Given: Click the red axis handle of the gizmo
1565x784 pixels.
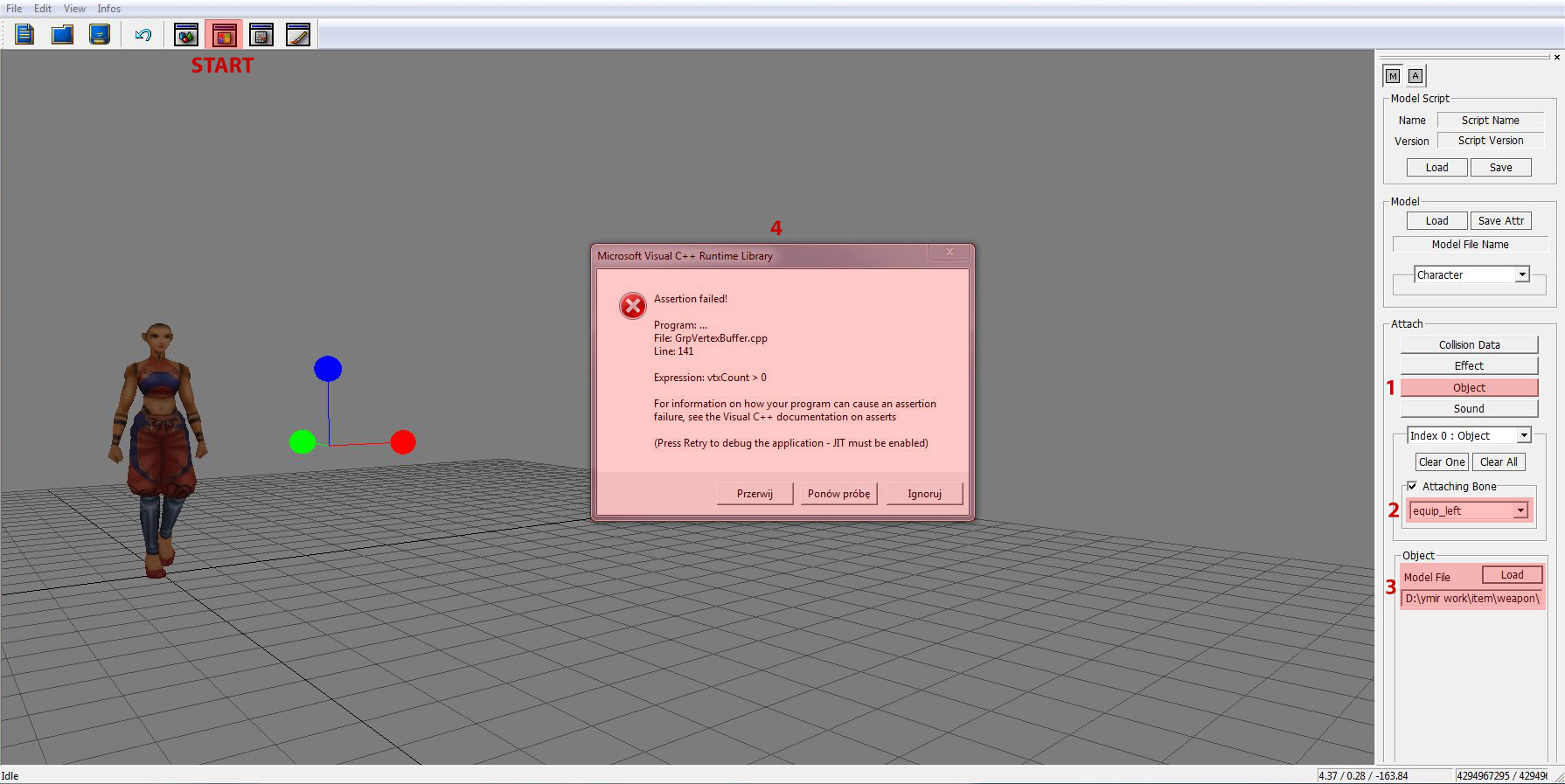Looking at the screenshot, I should tap(403, 442).
